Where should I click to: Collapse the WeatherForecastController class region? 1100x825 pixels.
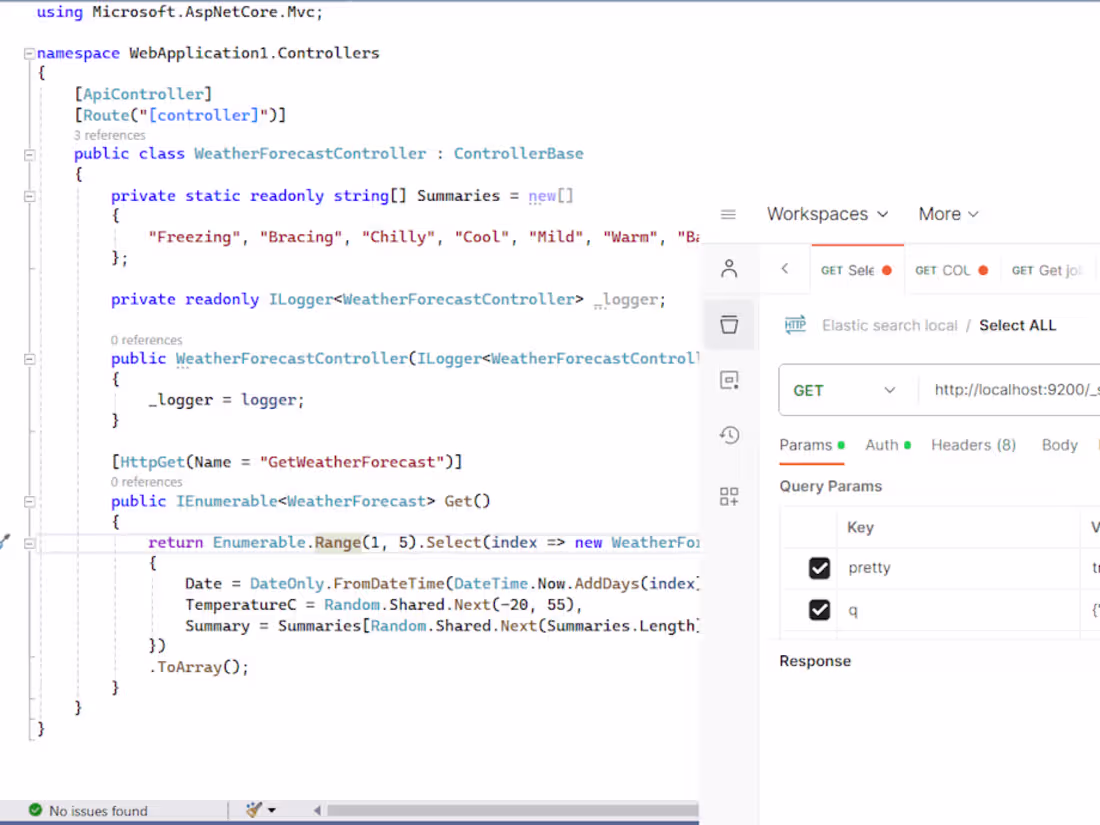click(x=29, y=154)
